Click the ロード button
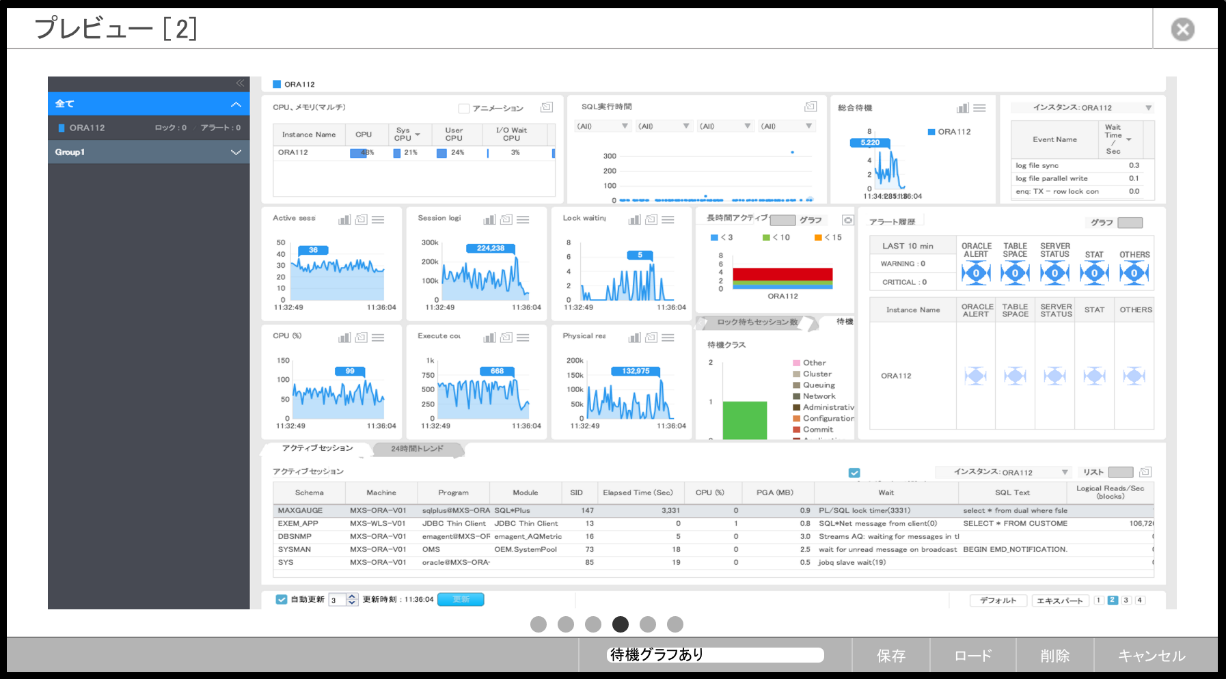Image resolution: width=1226 pixels, height=679 pixels. [x=973, y=656]
